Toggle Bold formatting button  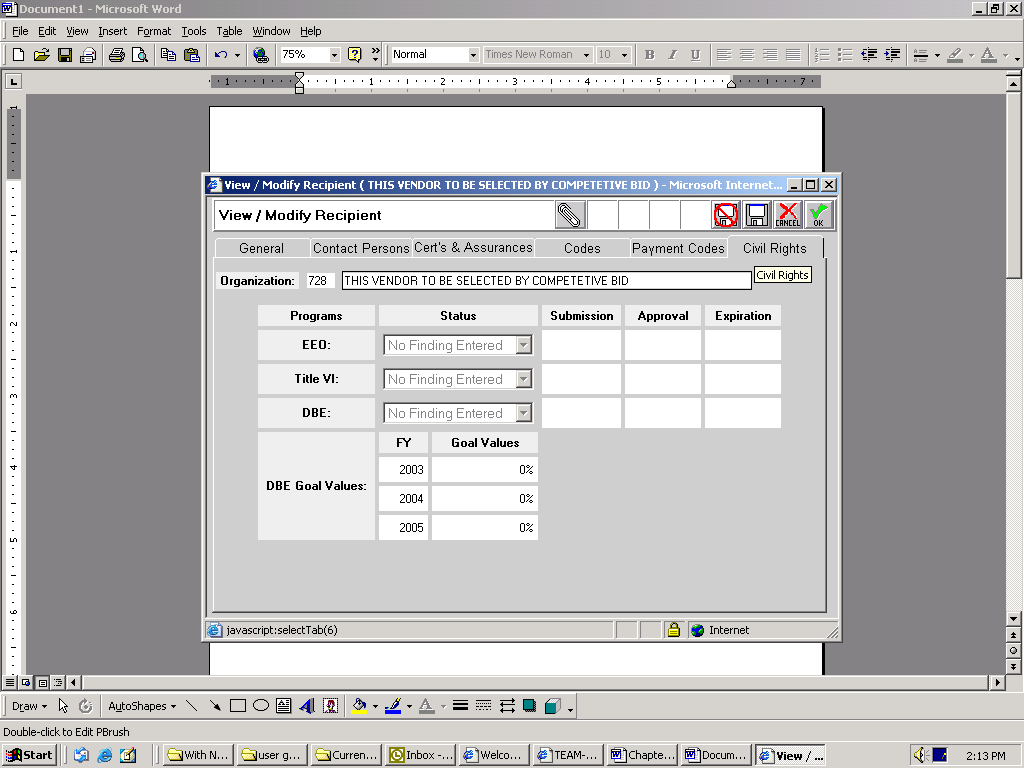[649, 55]
